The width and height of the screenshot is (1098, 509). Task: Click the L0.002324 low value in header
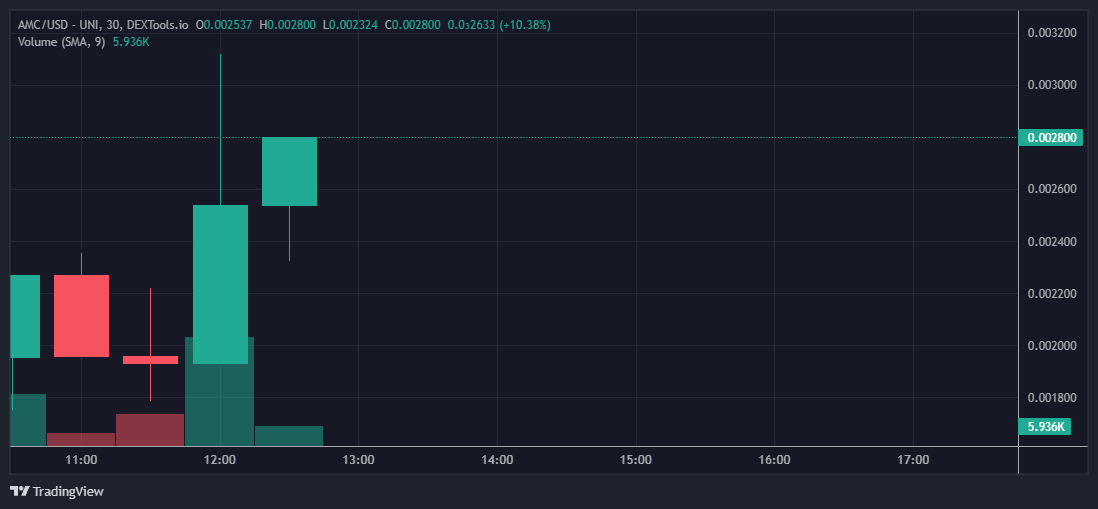click(x=350, y=25)
